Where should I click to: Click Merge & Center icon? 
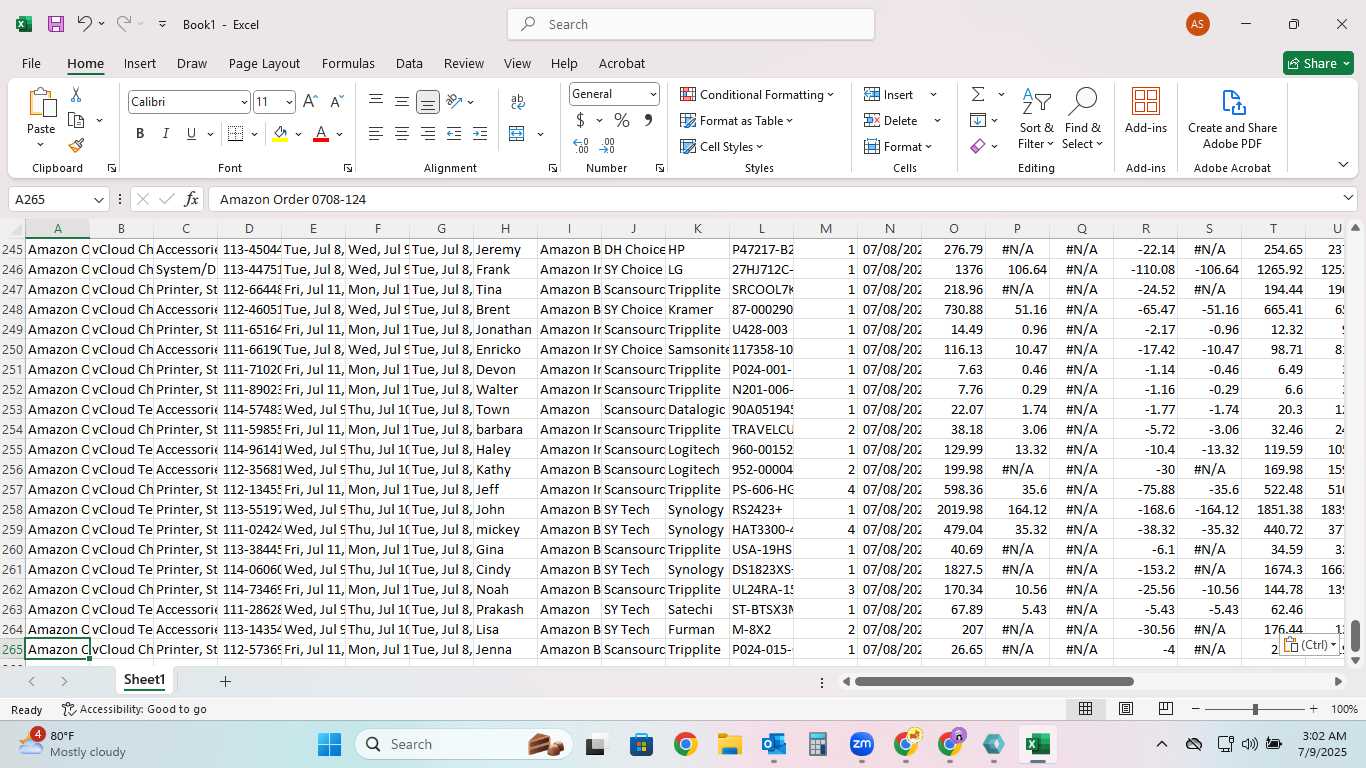(517, 134)
